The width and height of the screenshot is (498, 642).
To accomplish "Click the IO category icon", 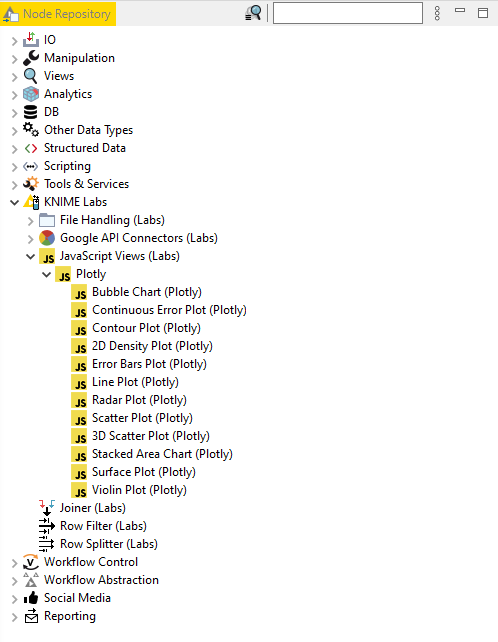I will tap(31, 40).
